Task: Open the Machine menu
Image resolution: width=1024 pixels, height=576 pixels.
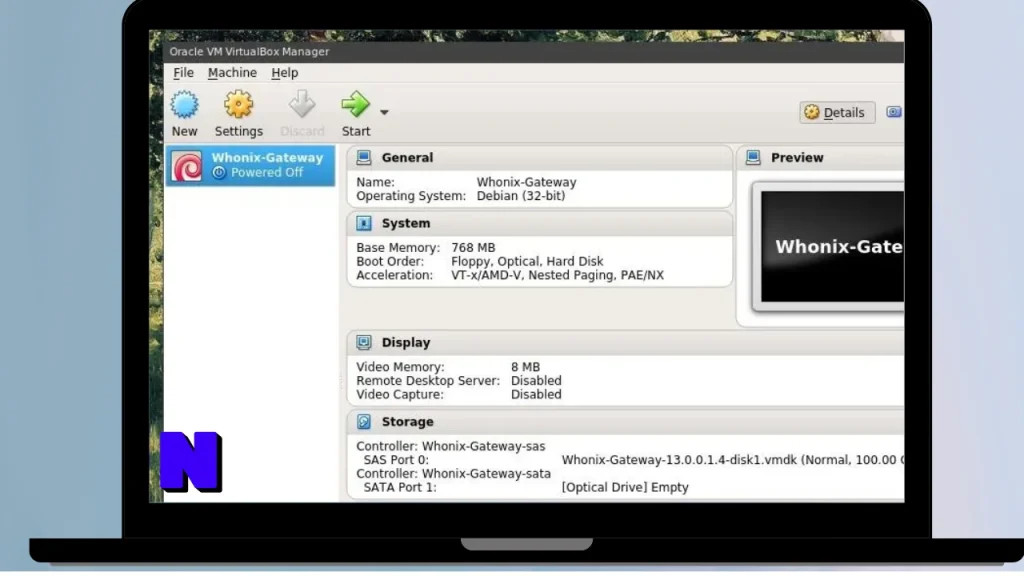Action: point(232,72)
